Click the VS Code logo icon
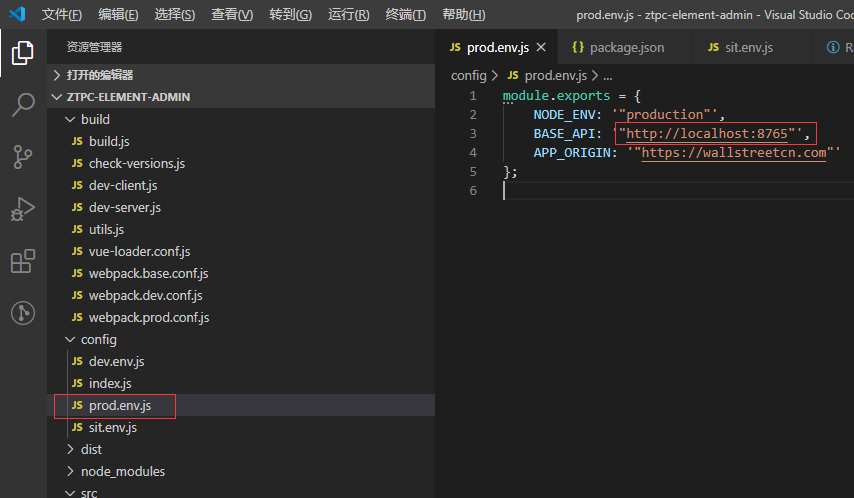 click(17, 14)
